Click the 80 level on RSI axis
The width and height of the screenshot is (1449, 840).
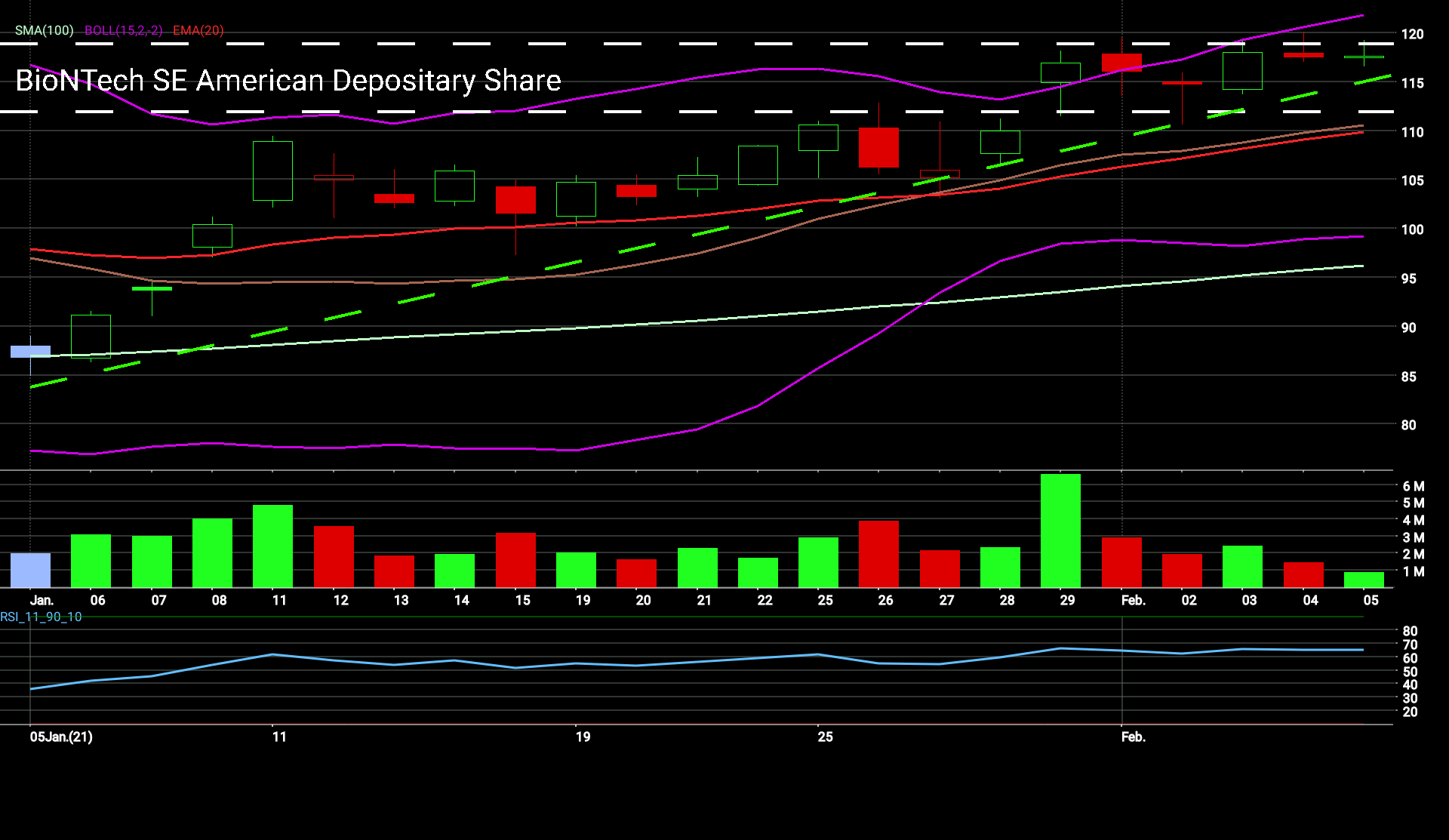[1409, 631]
